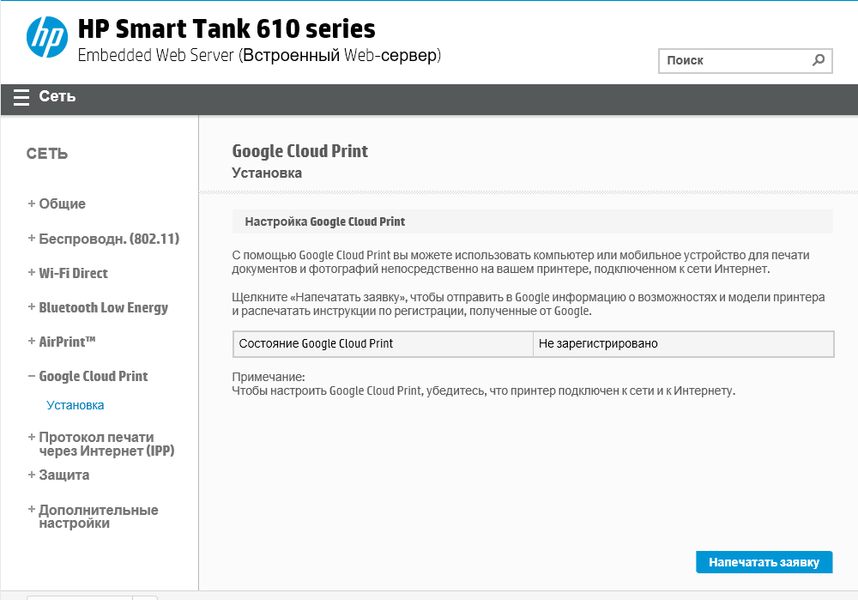Click the HP logo
The image size is (858, 600).
(x=45, y=39)
